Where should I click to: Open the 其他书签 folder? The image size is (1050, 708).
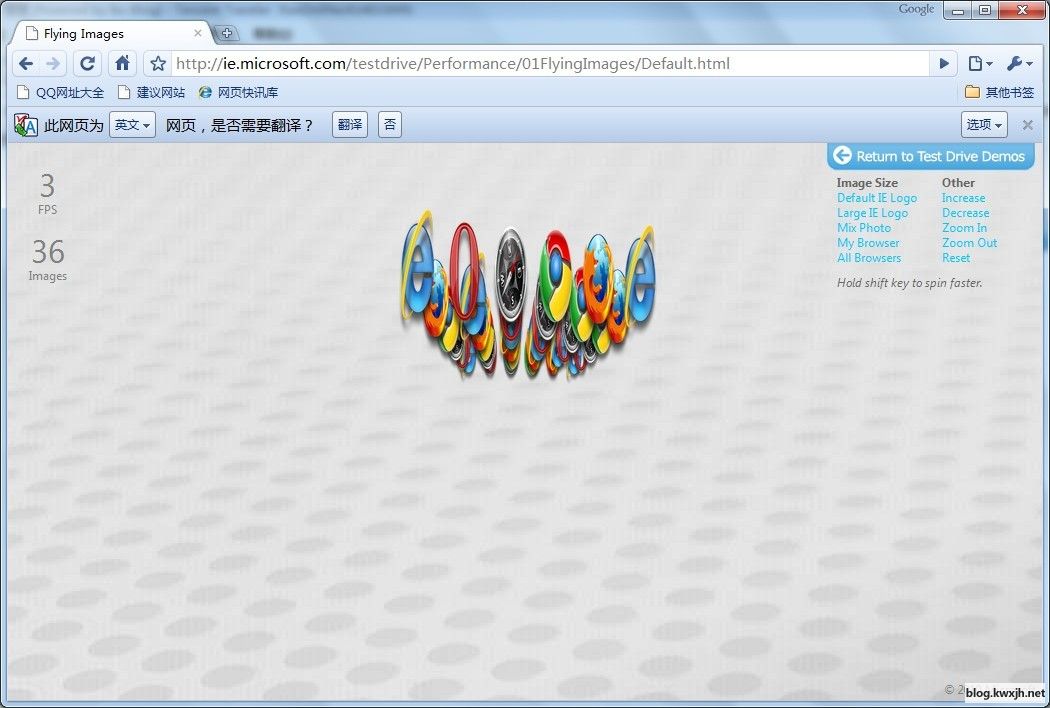pos(1000,92)
